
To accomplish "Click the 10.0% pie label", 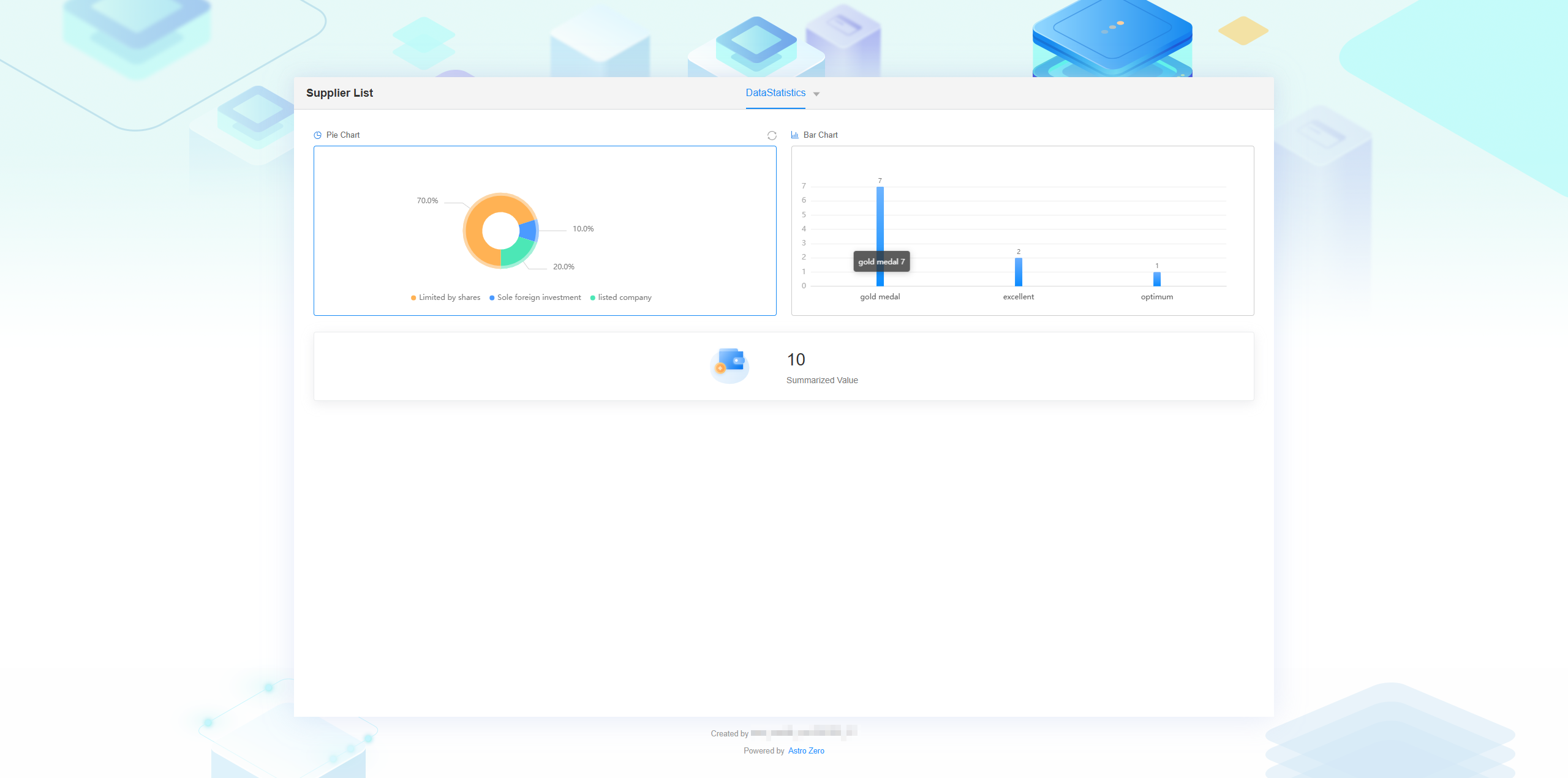I will point(583,229).
